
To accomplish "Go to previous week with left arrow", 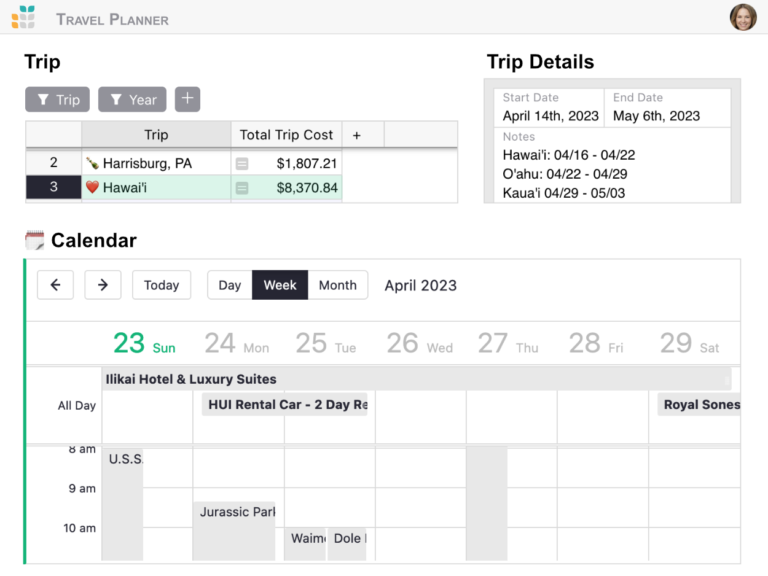I will tap(55, 285).
